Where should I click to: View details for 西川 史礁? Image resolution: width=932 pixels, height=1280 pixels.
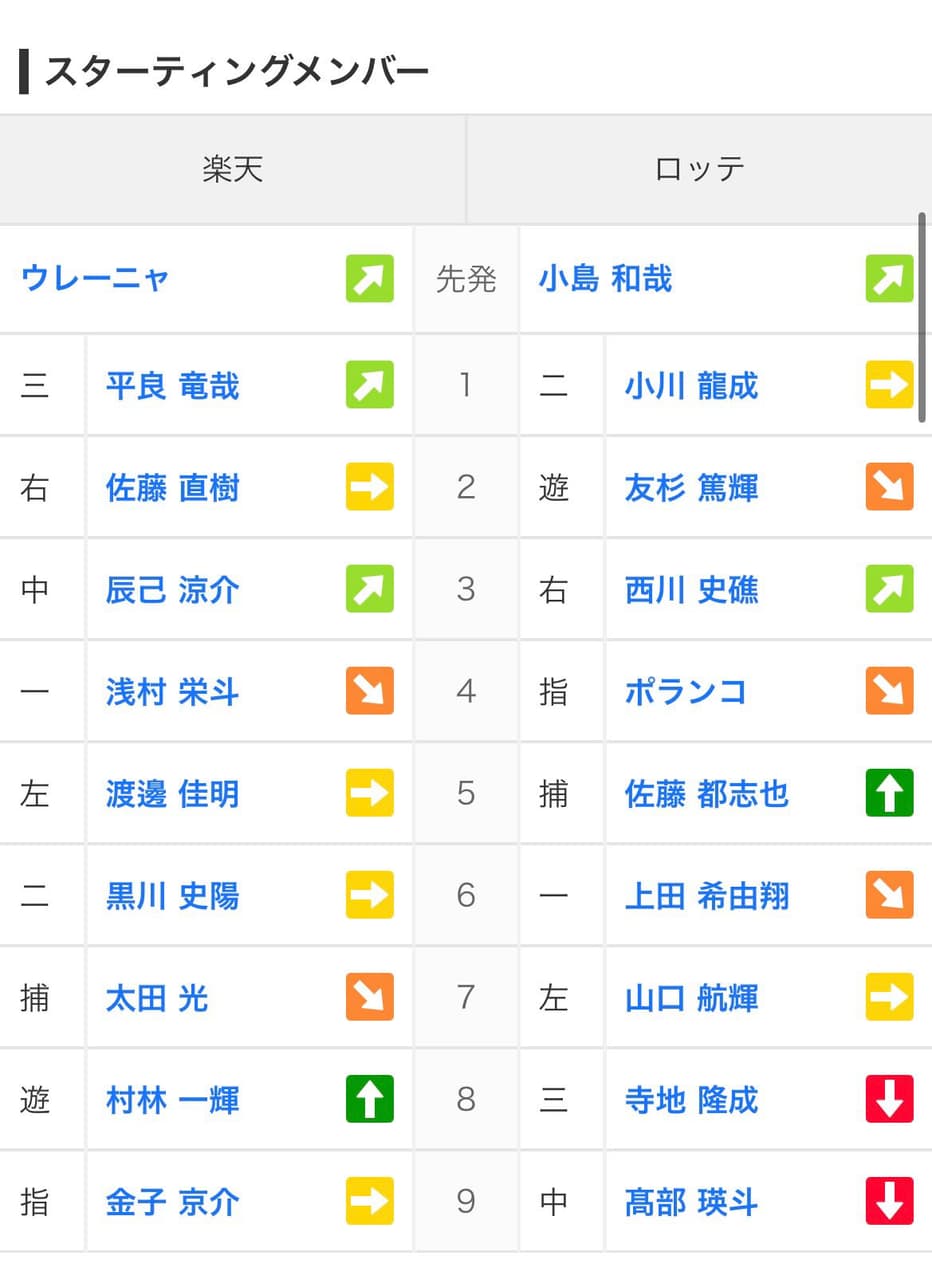tap(691, 590)
